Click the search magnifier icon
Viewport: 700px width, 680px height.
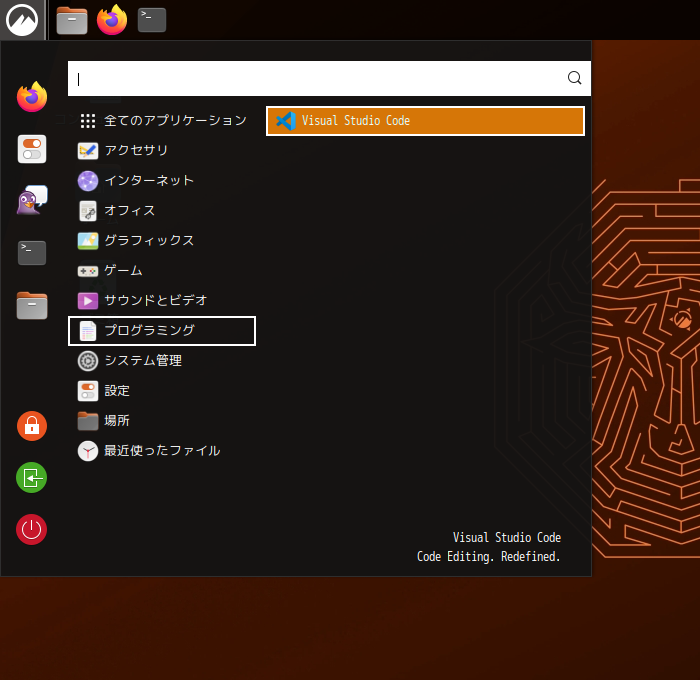pyautogui.click(x=575, y=78)
